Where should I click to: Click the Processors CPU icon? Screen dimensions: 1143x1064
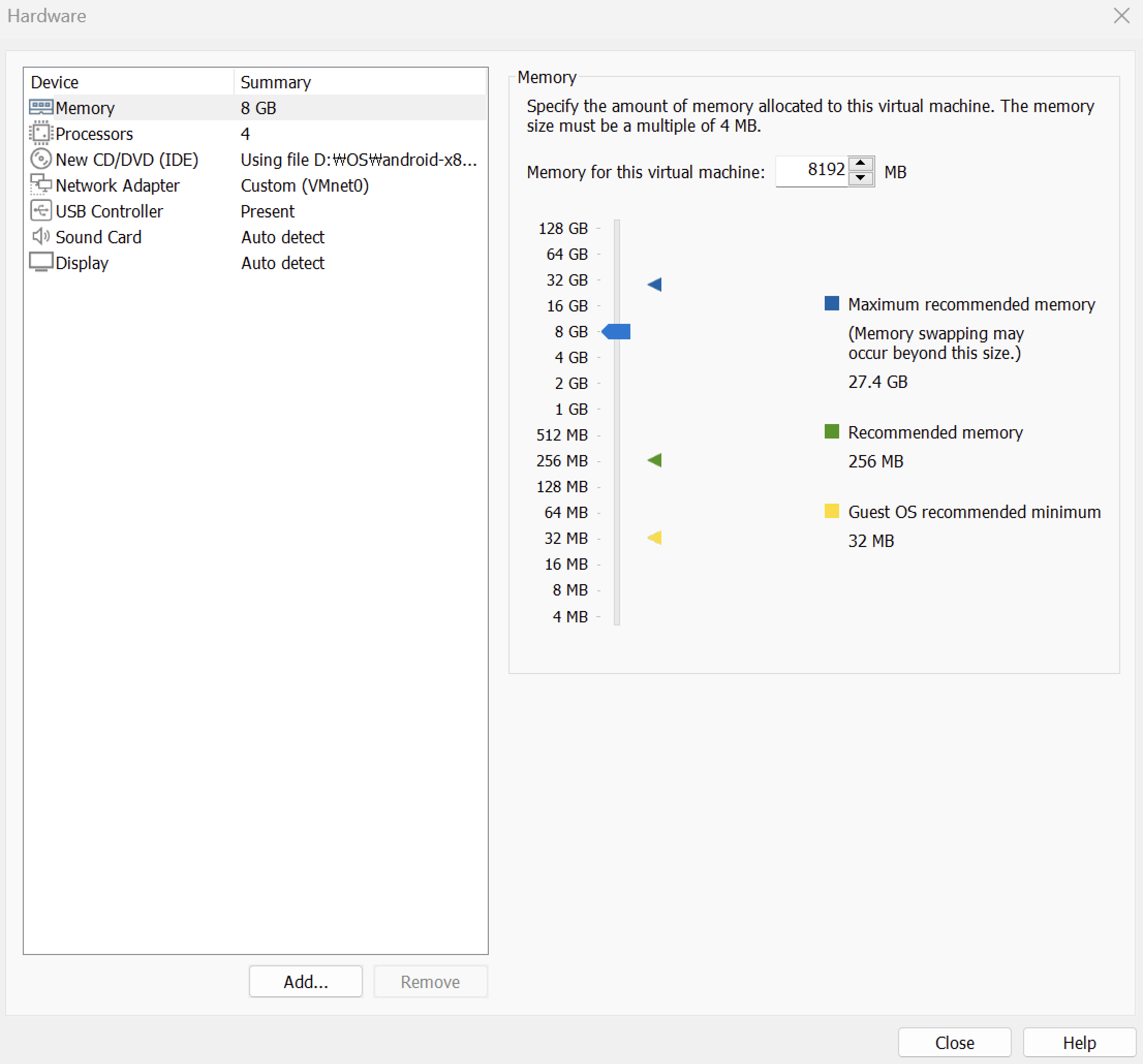coord(41,133)
